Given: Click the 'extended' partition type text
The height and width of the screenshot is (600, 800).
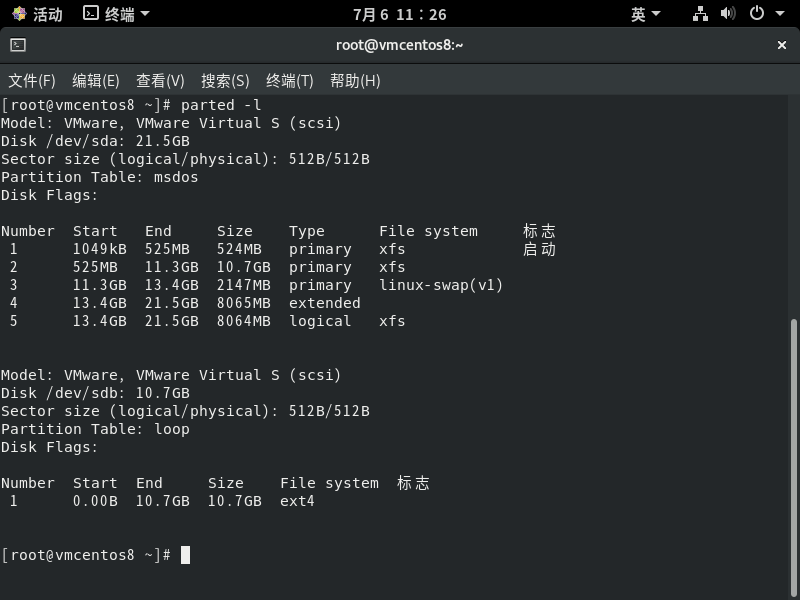Looking at the screenshot, I should [325, 303].
